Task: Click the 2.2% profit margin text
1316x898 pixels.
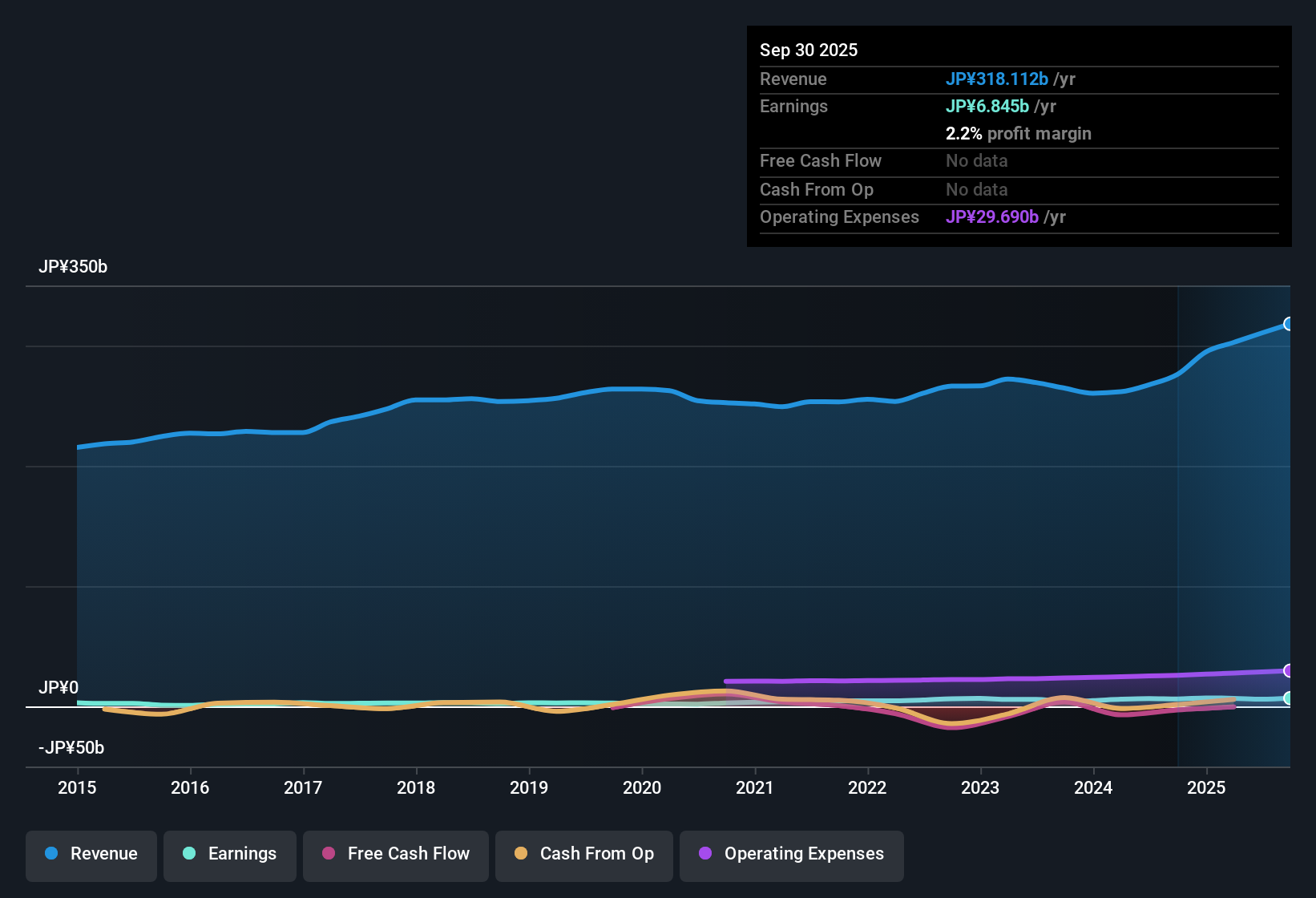Action: [x=1019, y=133]
